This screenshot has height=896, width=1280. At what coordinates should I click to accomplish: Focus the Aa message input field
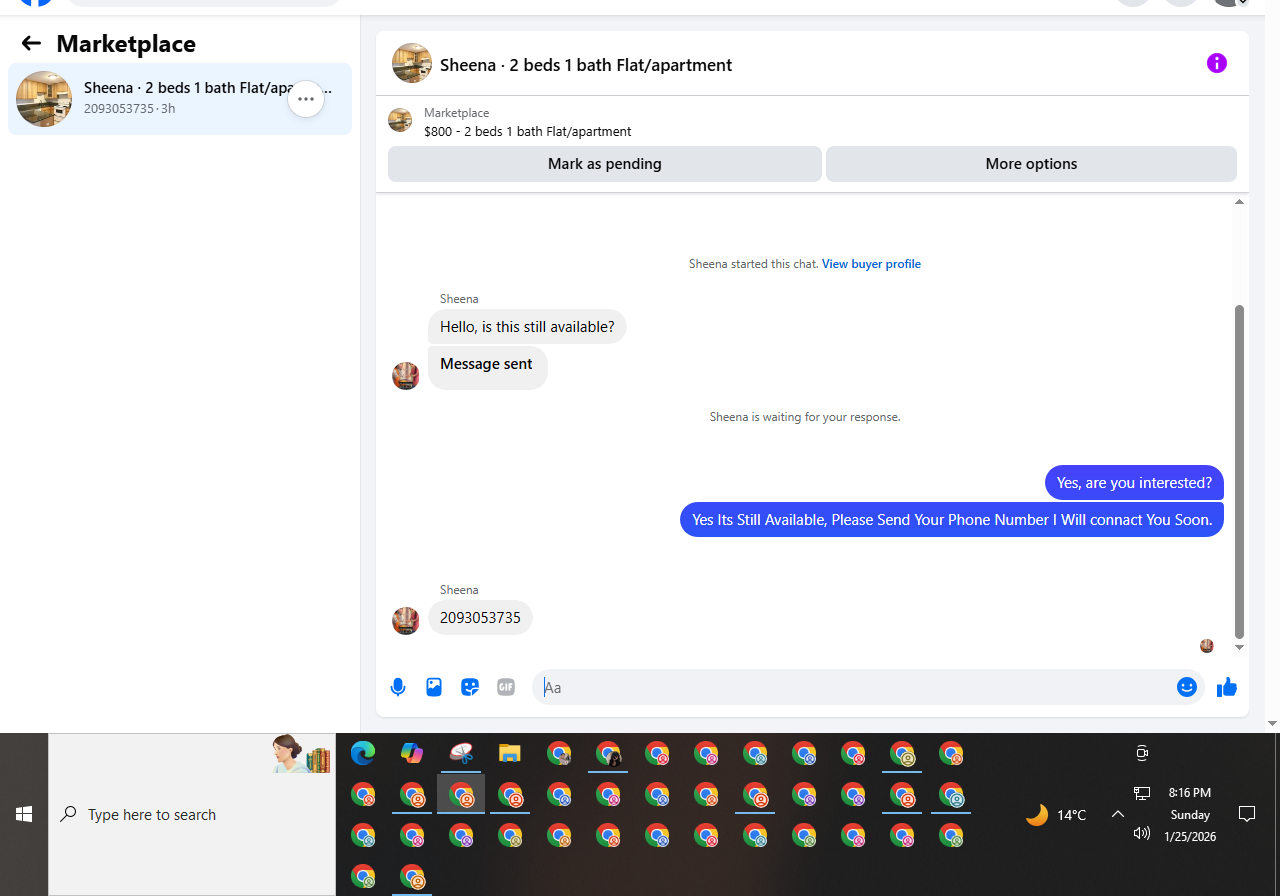click(x=856, y=687)
